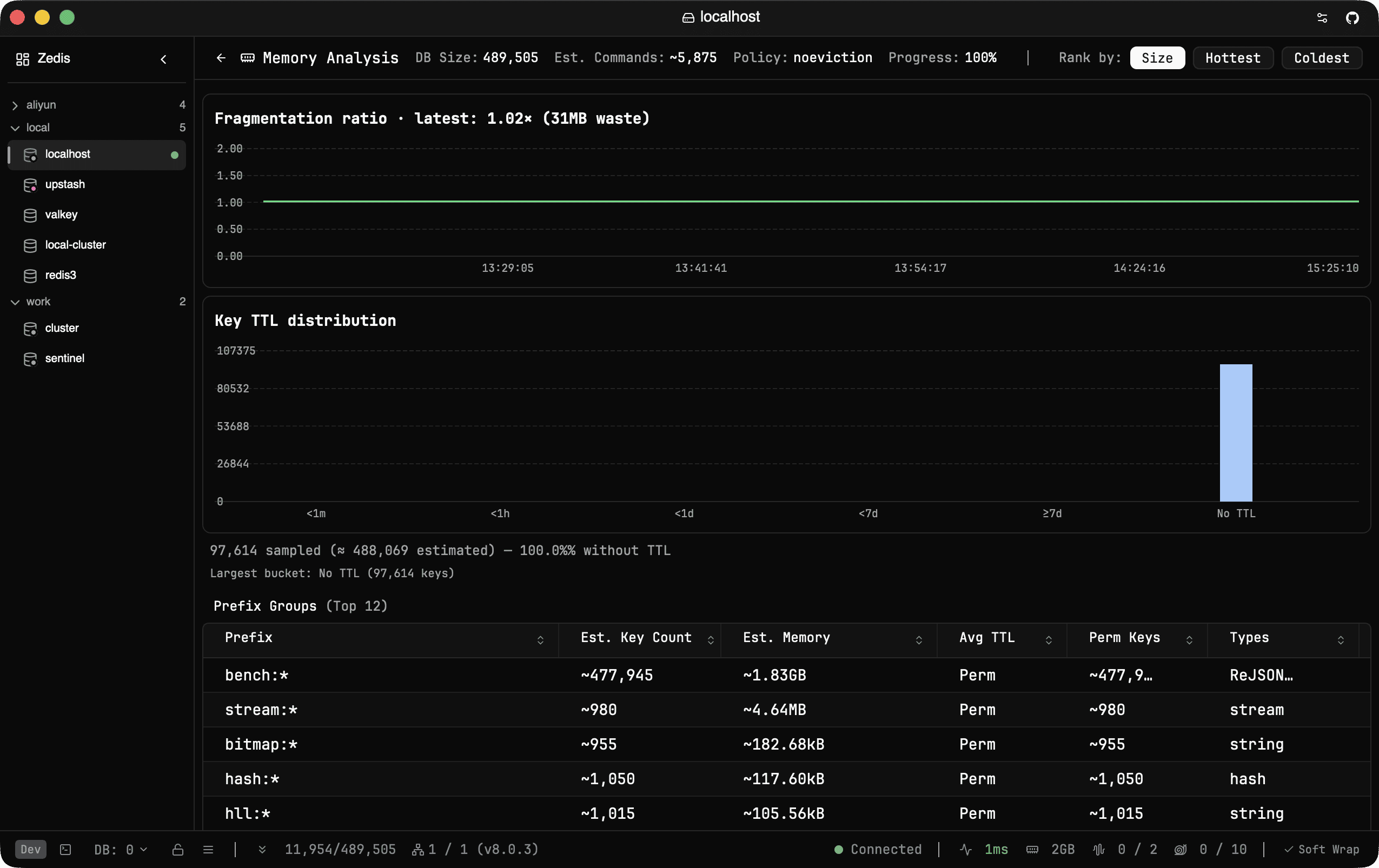The image size is (1379, 868).
Task: Collapse the sidebar with the left chevron
Action: pyautogui.click(x=164, y=59)
